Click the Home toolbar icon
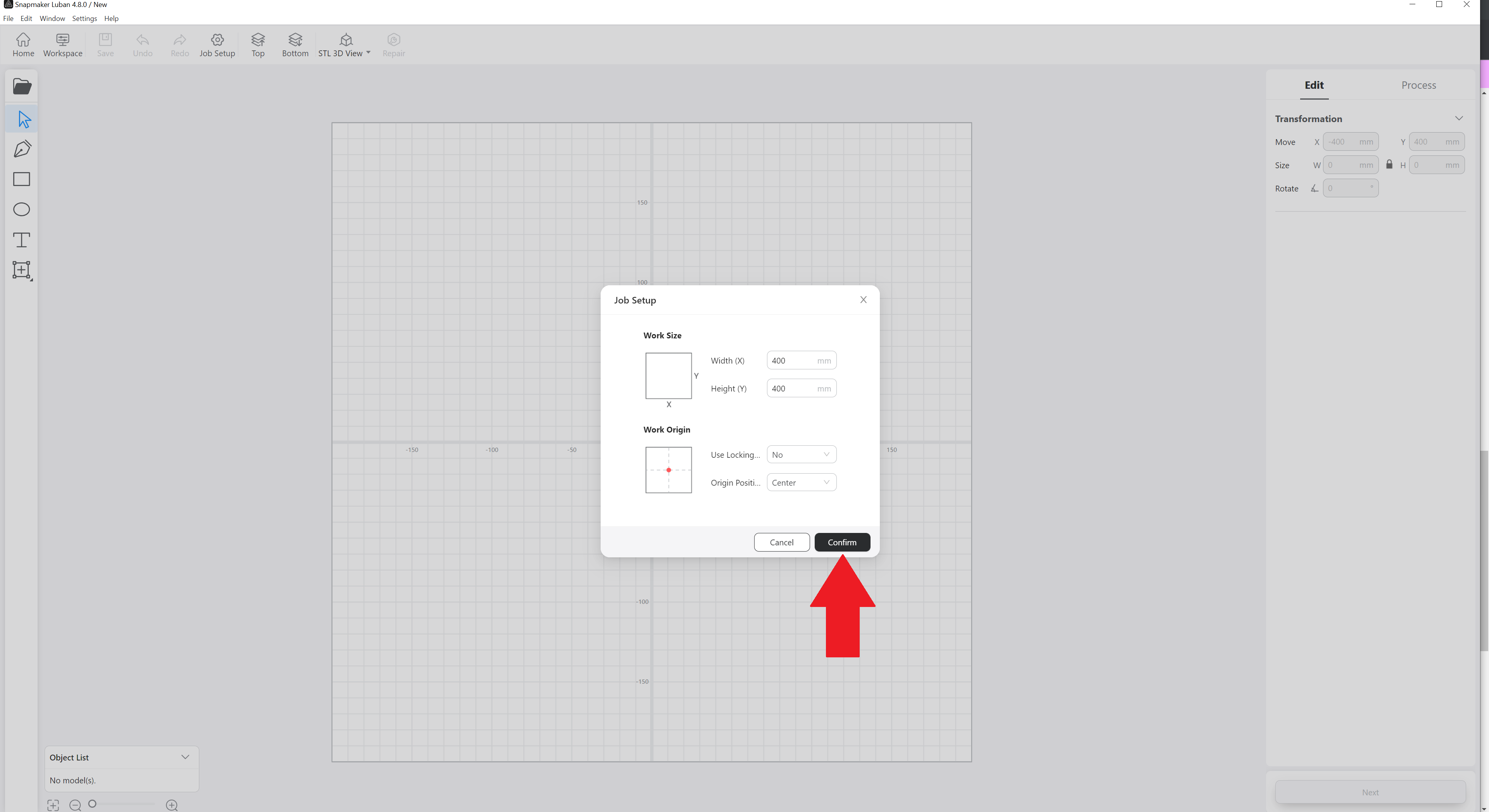1489x812 pixels. [x=23, y=45]
